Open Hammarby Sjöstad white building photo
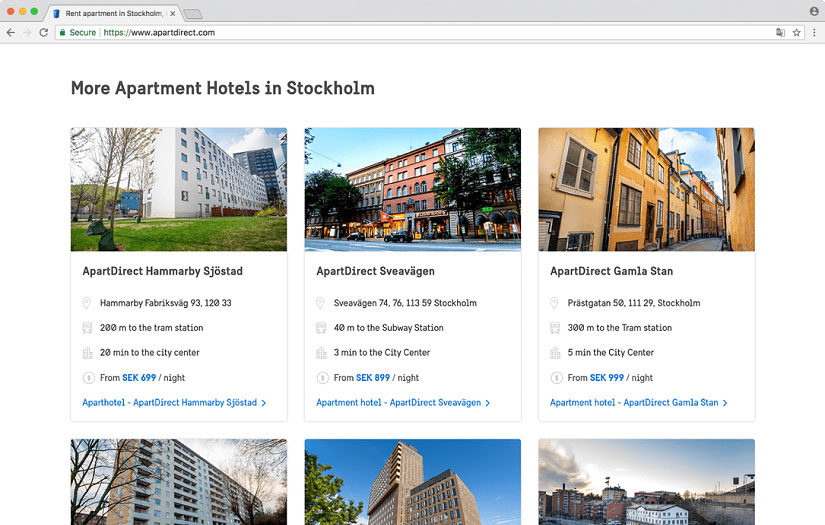The width and height of the screenshot is (825, 525). (179, 189)
